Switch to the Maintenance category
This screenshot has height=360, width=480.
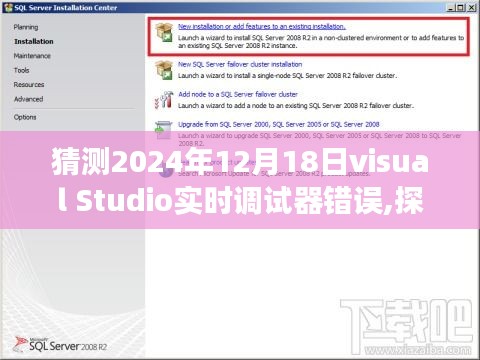coord(32,56)
